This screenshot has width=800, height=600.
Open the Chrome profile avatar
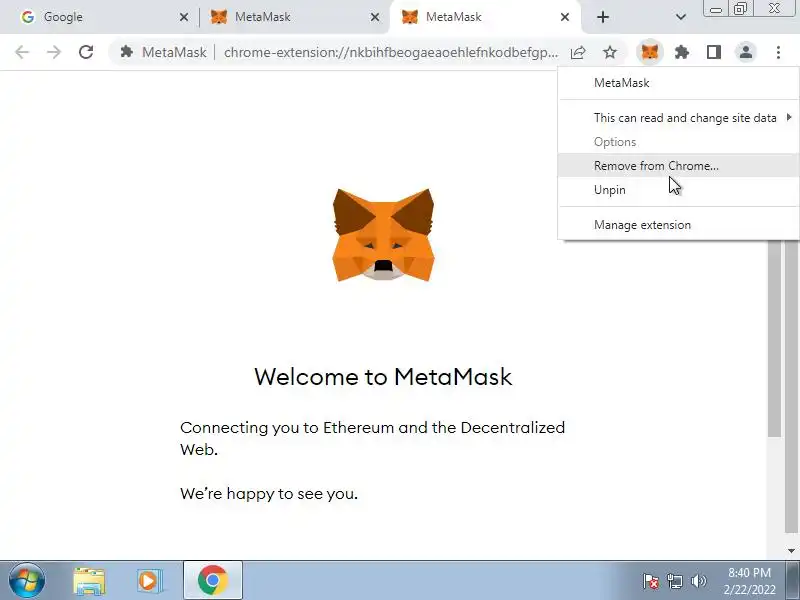746,52
